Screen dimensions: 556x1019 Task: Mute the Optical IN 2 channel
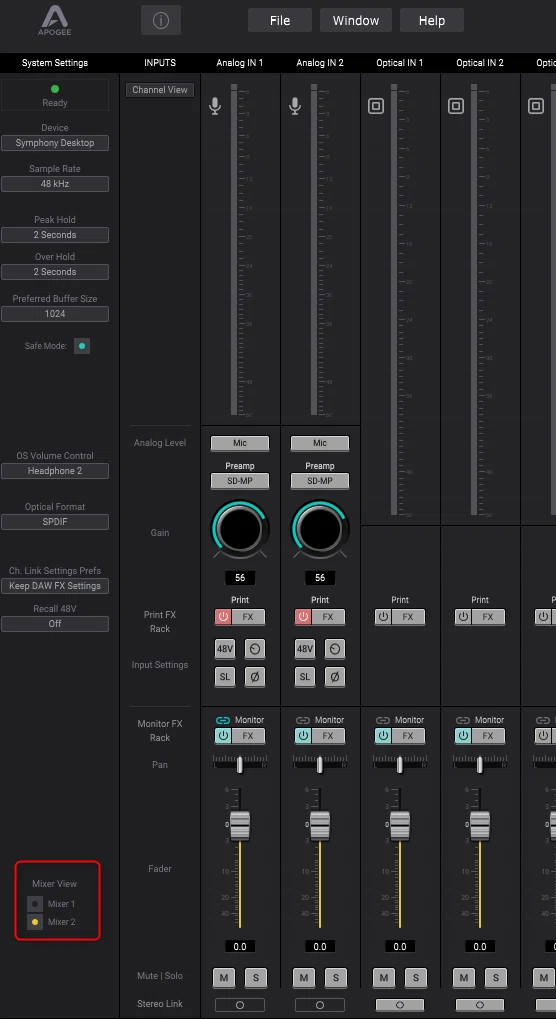[464, 977]
